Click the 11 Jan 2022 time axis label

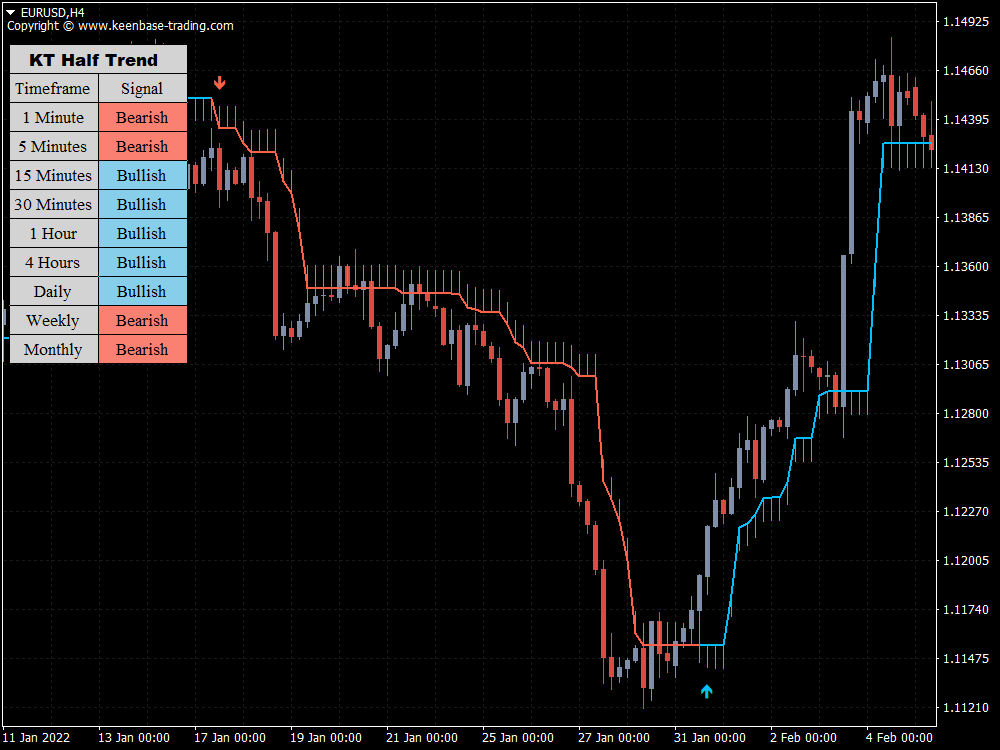[36, 737]
